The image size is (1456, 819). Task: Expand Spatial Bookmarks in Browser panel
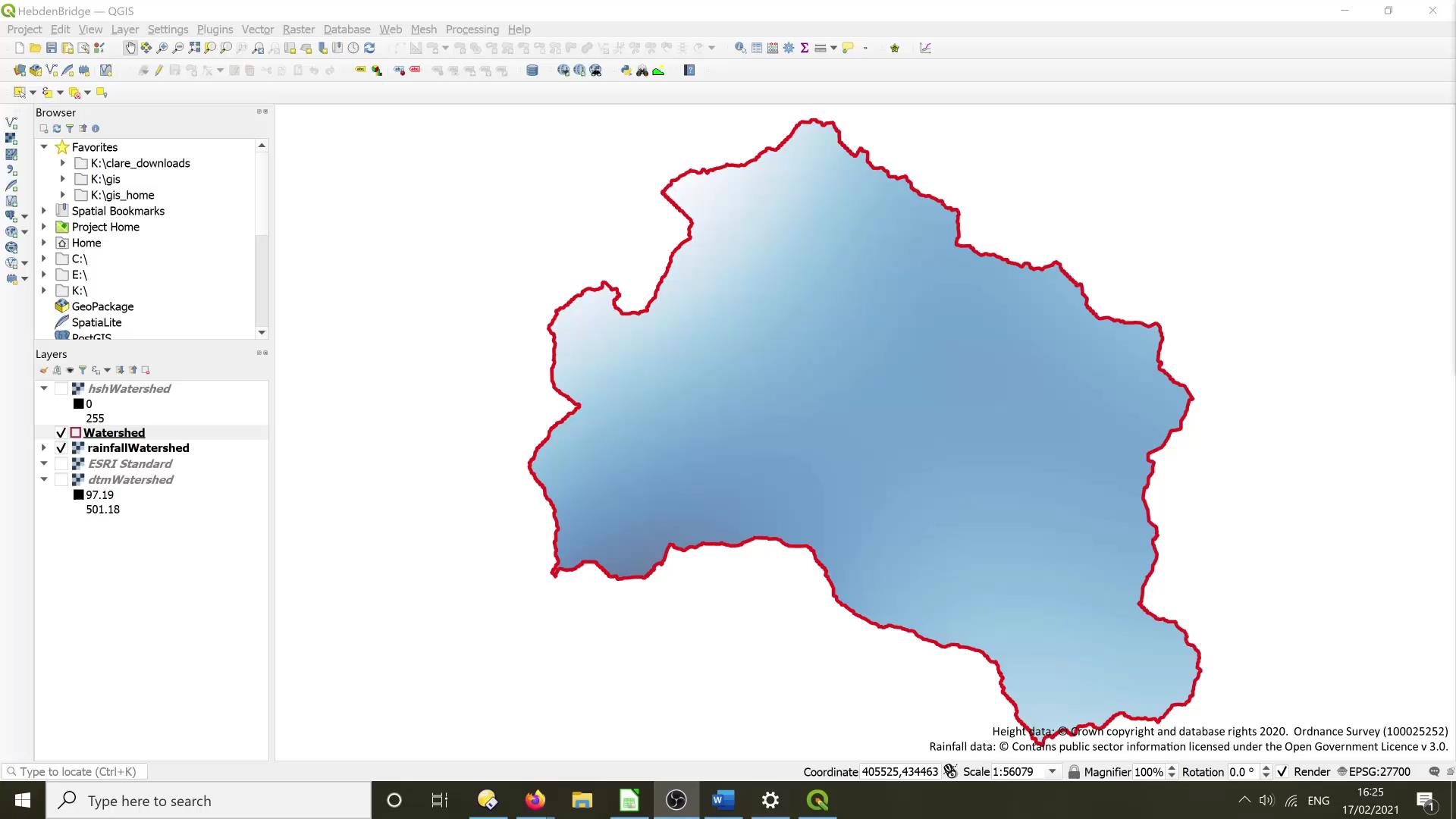(x=43, y=211)
